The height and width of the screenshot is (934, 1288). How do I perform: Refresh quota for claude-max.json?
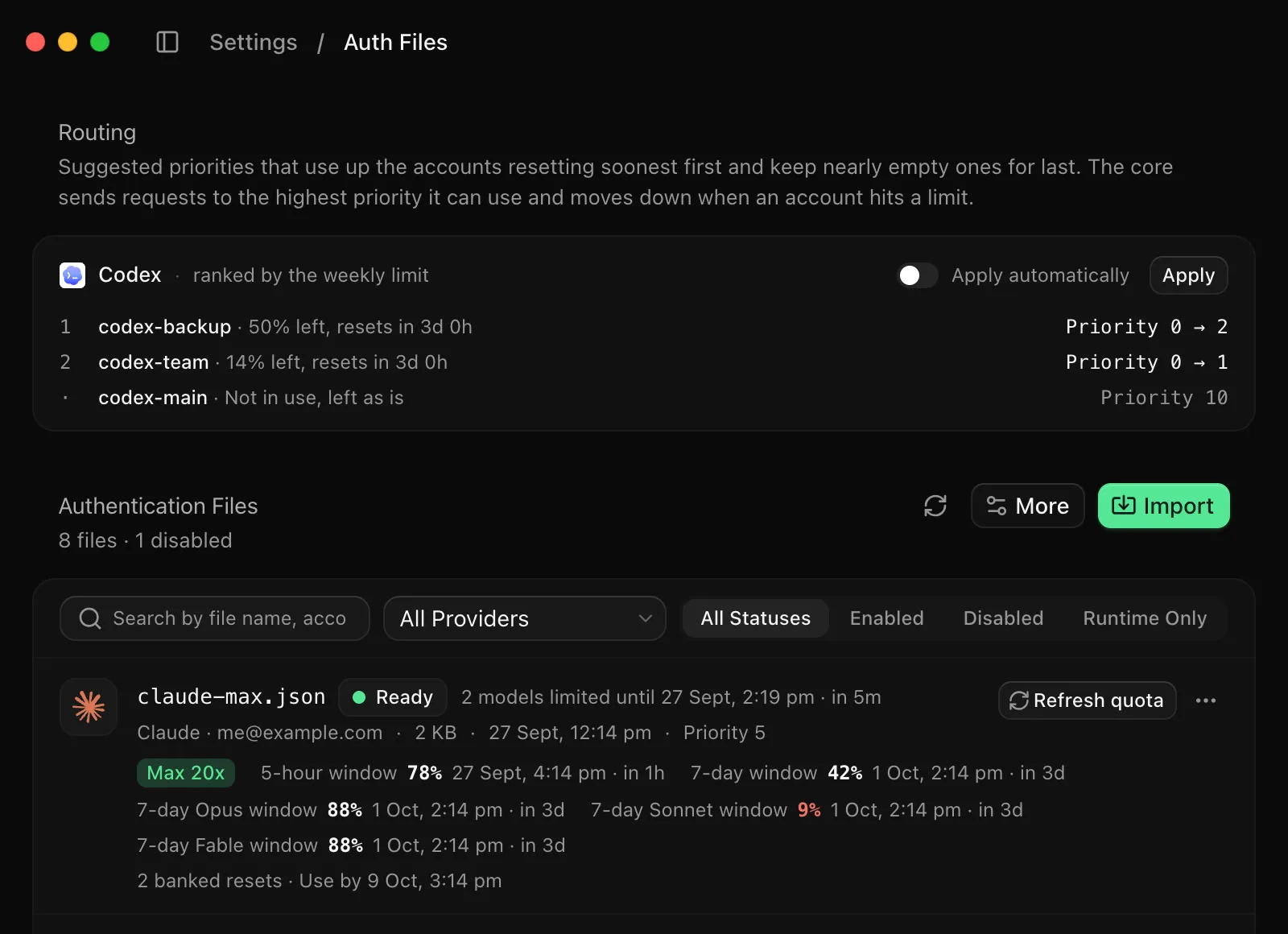[1087, 700]
